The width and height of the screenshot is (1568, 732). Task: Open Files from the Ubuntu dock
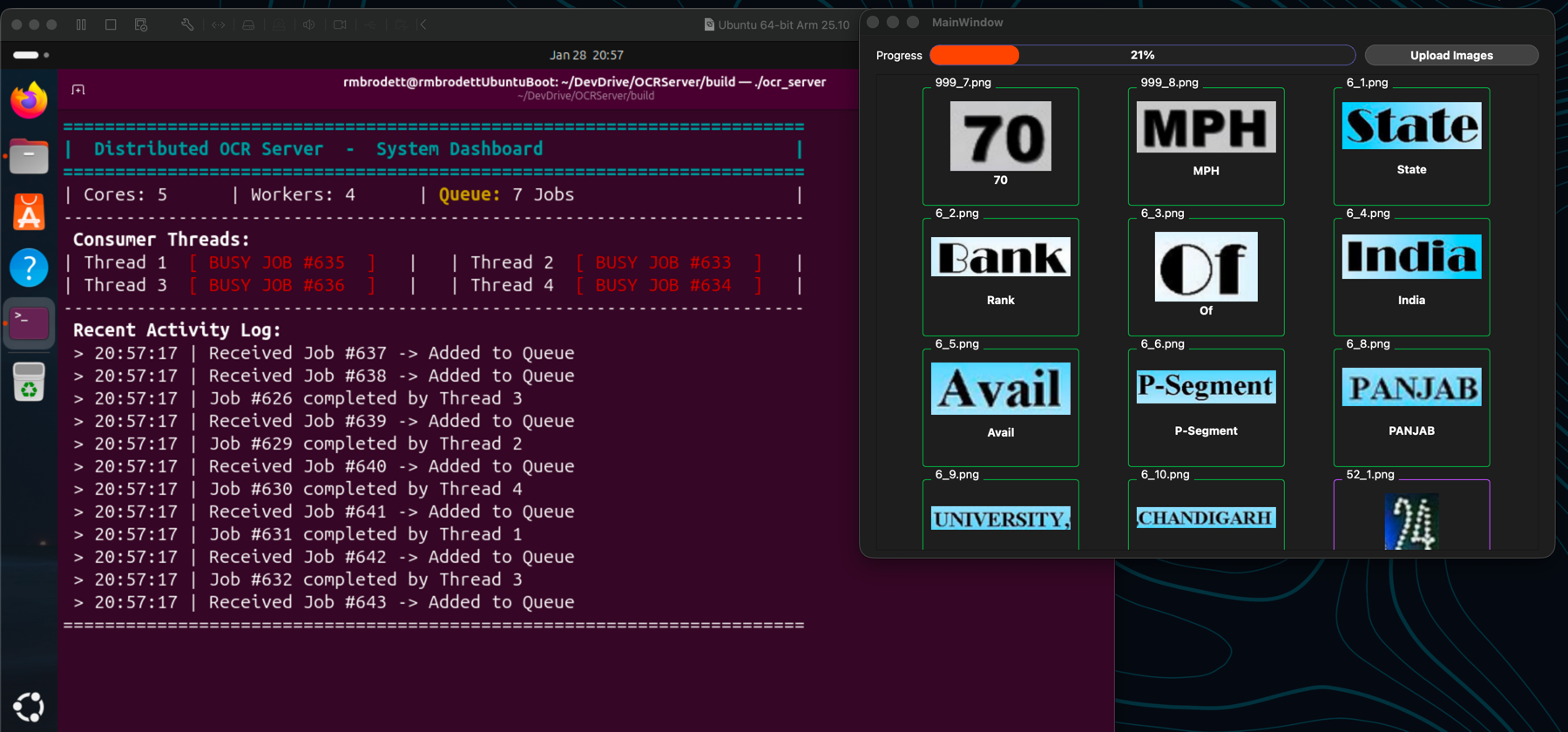29,157
